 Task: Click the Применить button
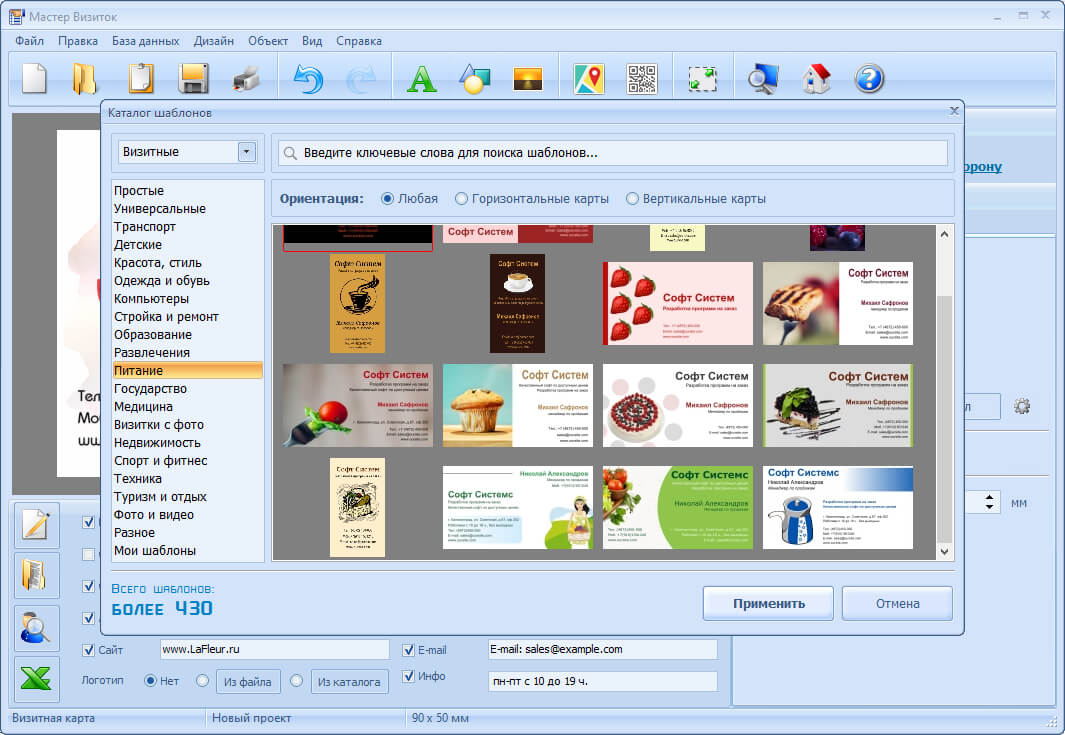768,603
